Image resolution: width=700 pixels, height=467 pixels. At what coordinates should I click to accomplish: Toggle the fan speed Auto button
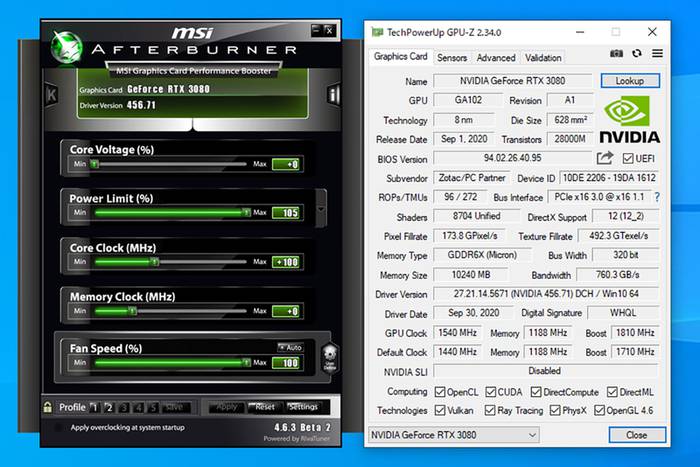click(x=290, y=347)
